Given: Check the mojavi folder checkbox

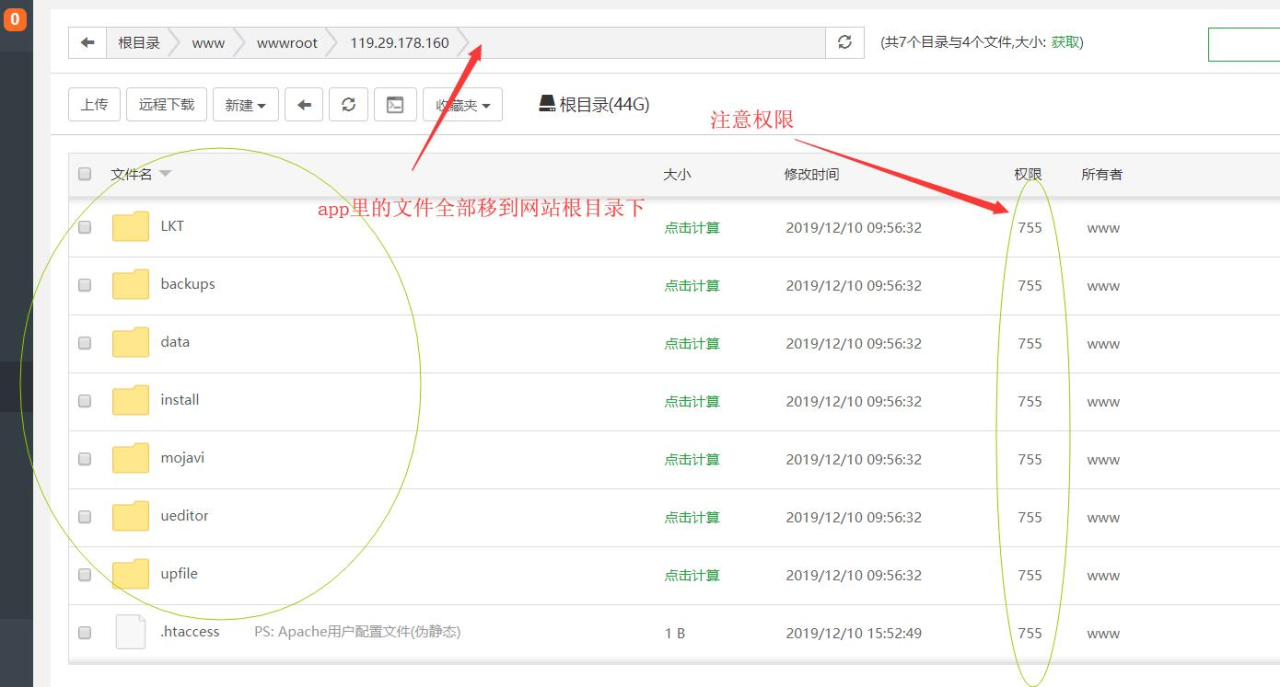Looking at the screenshot, I should click(84, 459).
